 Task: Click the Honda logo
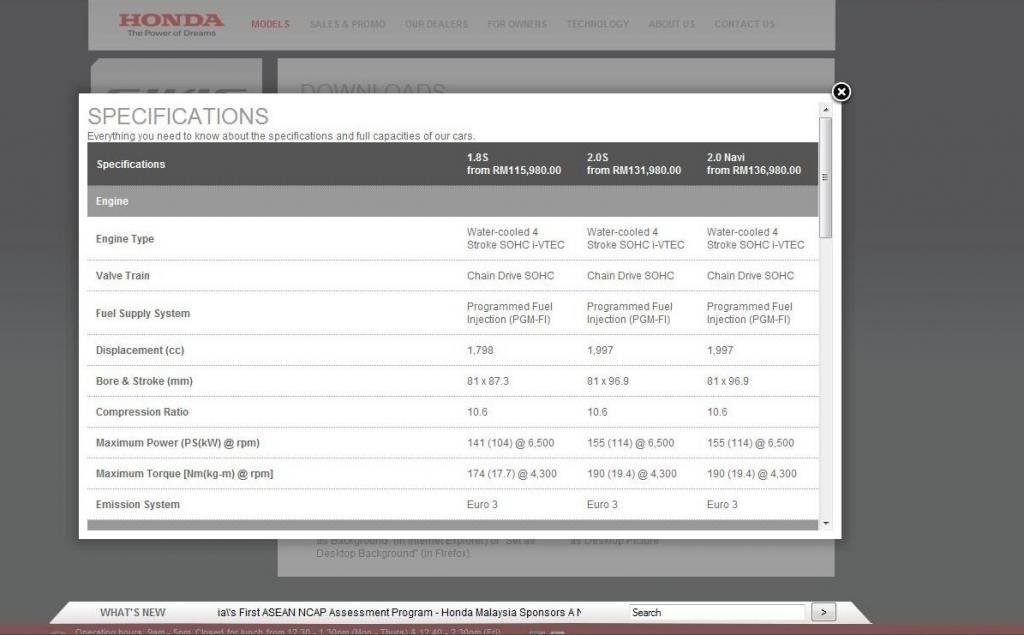171,24
